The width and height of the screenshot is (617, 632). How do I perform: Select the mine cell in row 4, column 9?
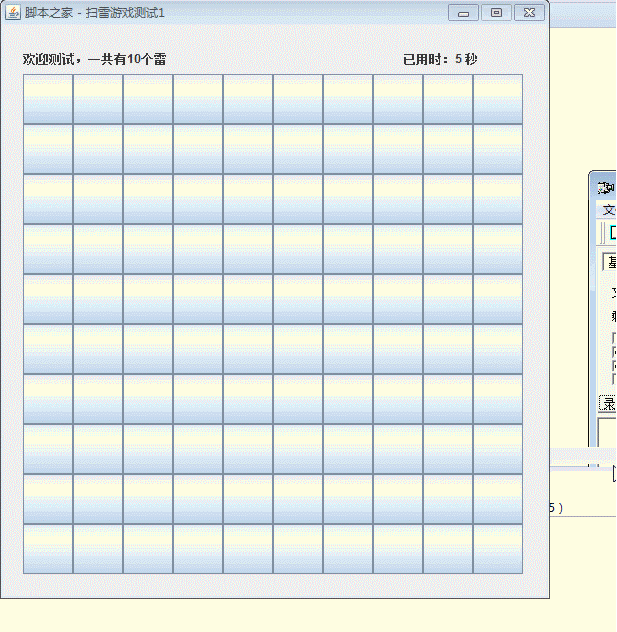coord(448,249)
